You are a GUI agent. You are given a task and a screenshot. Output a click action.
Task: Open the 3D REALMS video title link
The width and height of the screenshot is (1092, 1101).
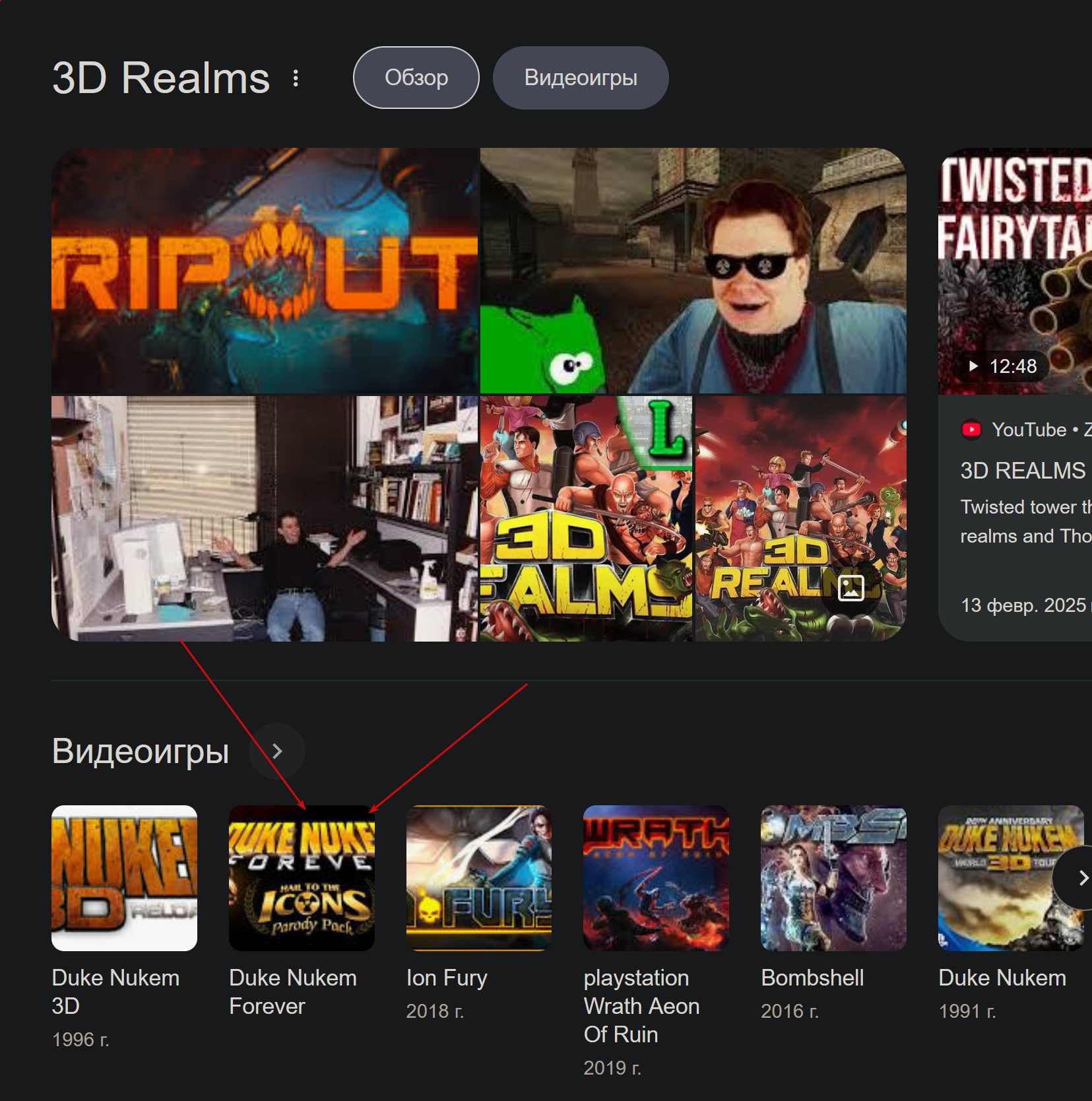pos(1023,471)
